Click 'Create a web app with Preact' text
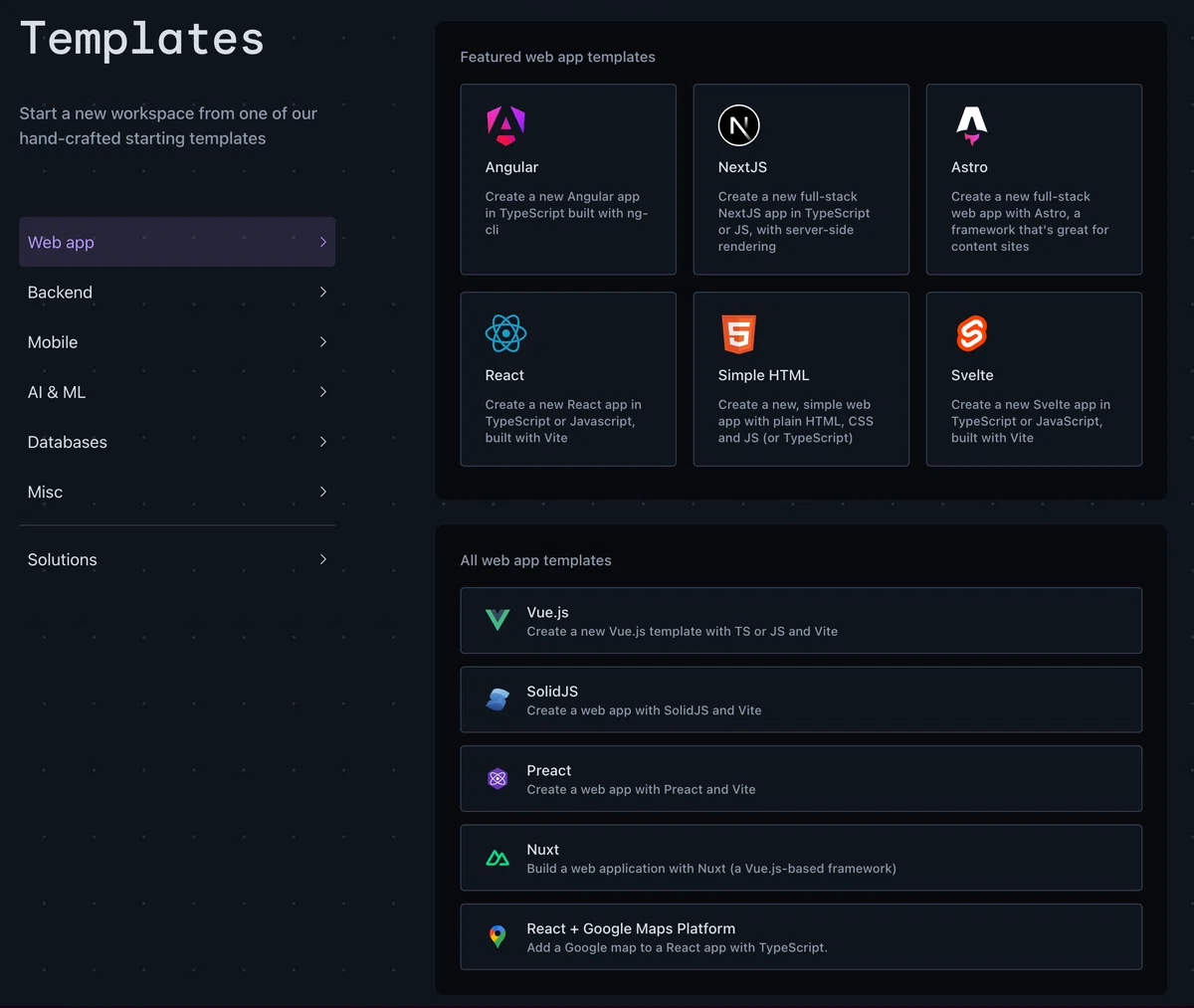The height and width of the screenshot is (1008, 1194). coord(641,789)
